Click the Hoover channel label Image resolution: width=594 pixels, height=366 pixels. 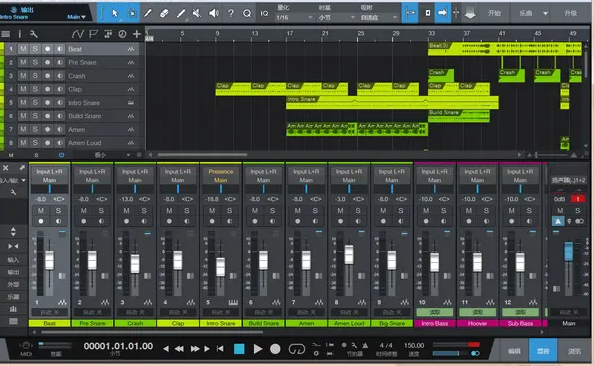(477, 324)
